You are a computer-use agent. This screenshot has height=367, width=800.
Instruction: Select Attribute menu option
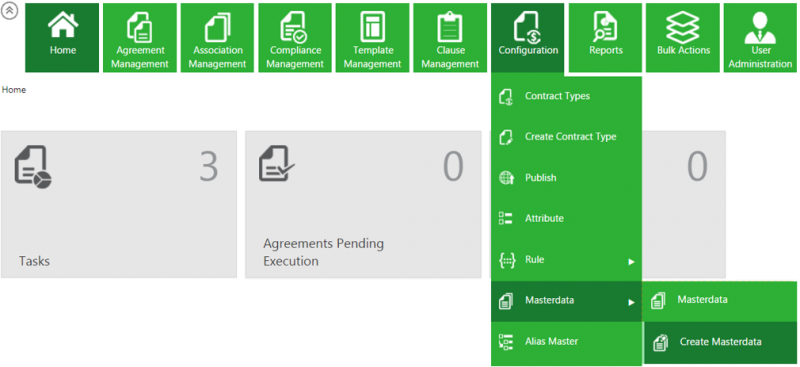point(566,219)
